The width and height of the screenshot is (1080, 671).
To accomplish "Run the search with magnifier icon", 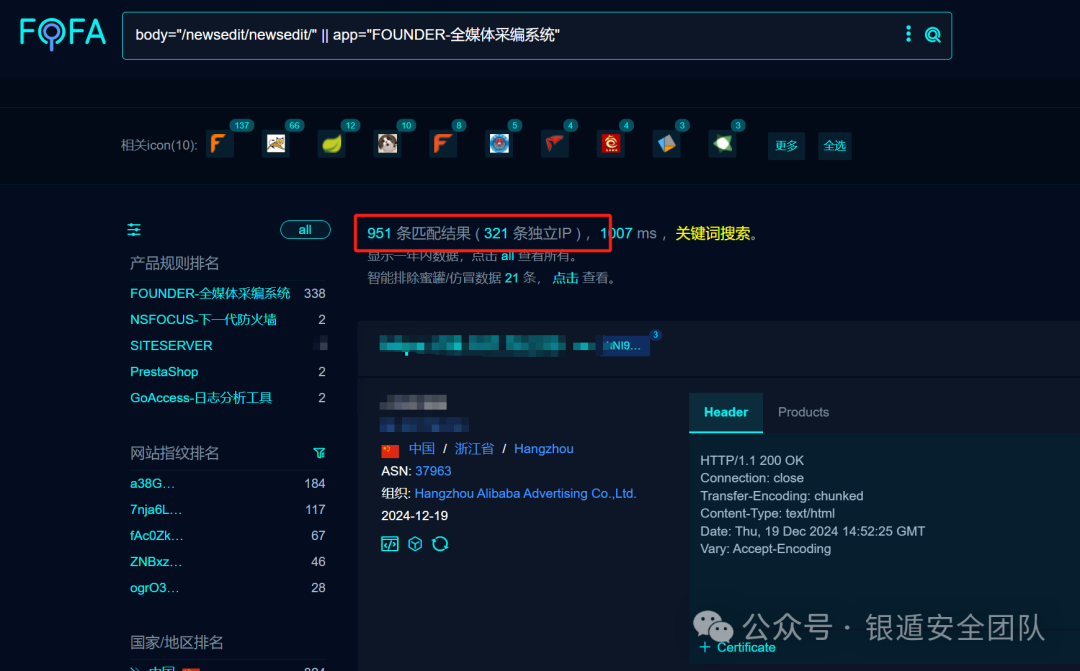I will (x=933, y=34).
